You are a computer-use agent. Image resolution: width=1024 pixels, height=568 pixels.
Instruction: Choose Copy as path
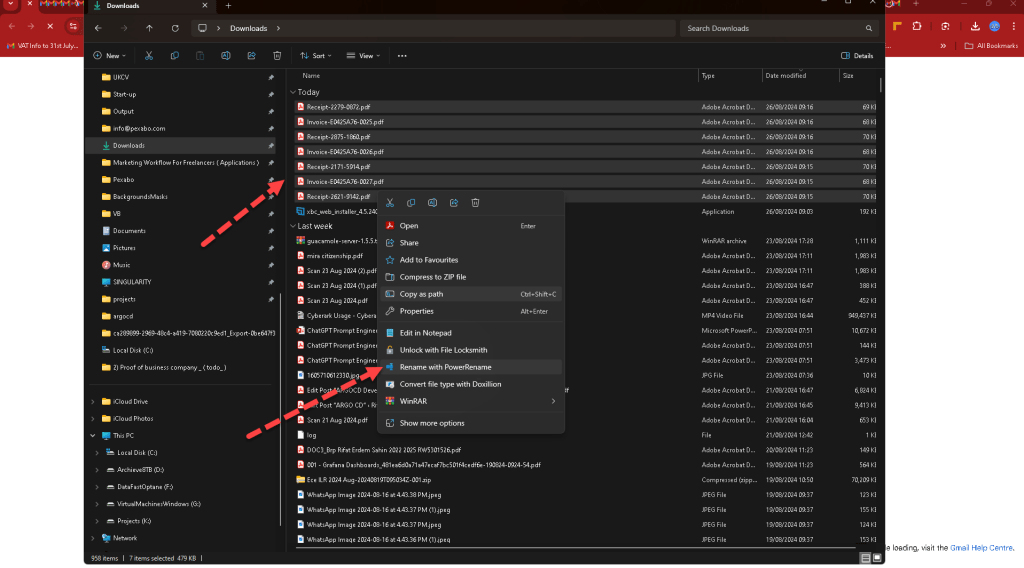point(471,294)
